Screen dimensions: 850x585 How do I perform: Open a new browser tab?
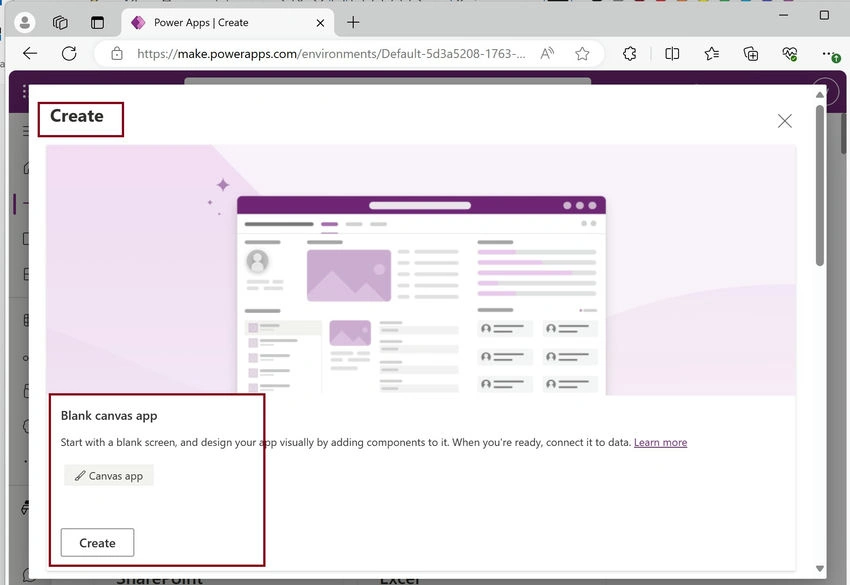coord(353,22)
